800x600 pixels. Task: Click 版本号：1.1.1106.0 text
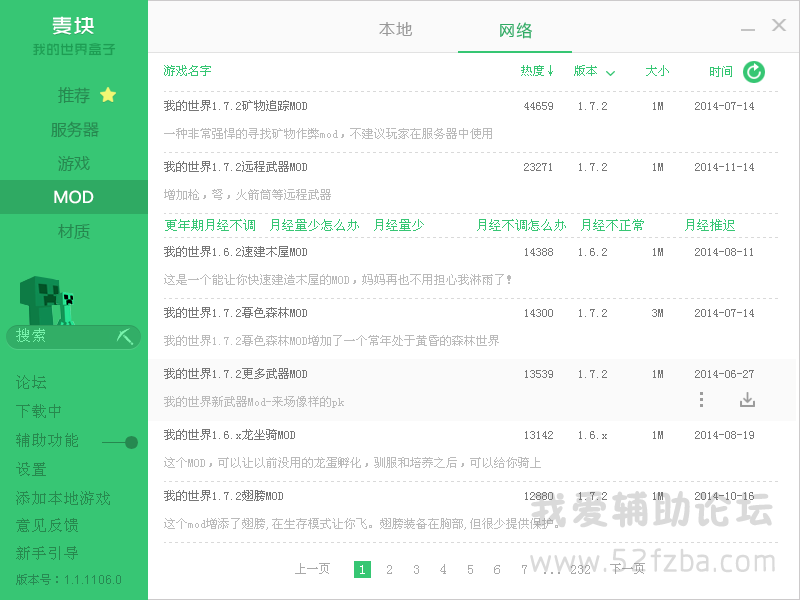coord(68,580)
